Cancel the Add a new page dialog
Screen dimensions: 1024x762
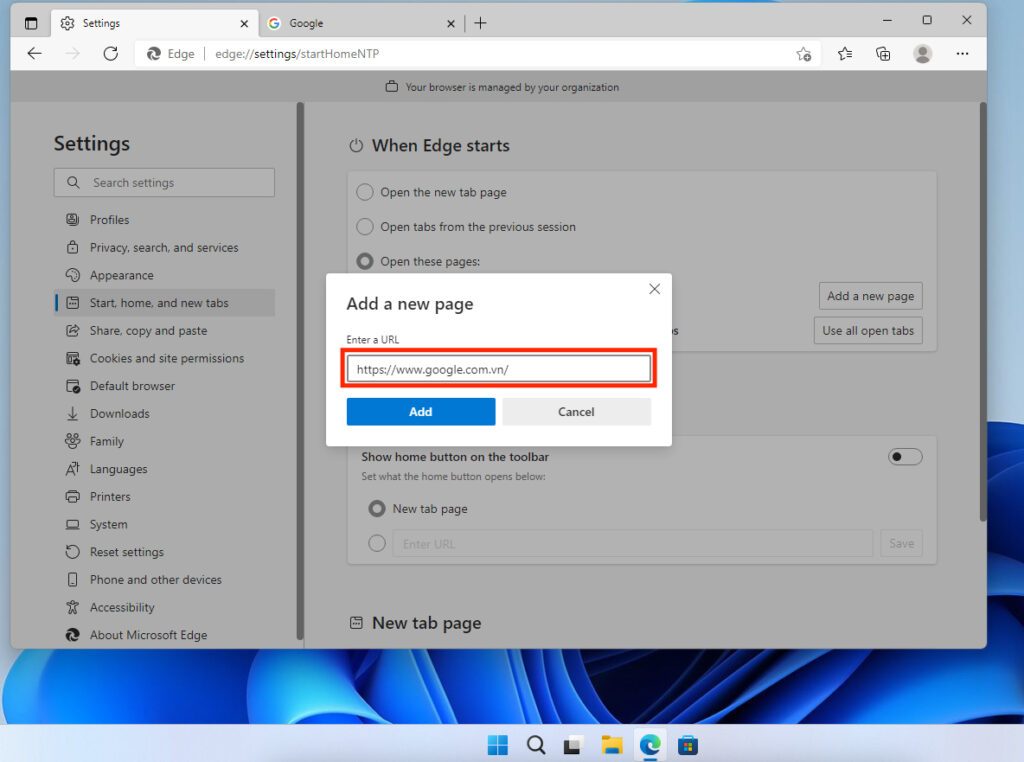(576, 411)
